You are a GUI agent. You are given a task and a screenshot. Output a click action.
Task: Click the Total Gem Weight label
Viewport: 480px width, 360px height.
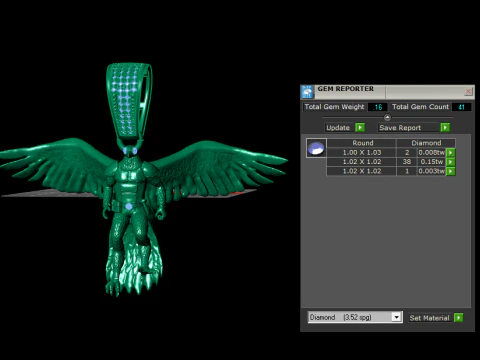334,107
